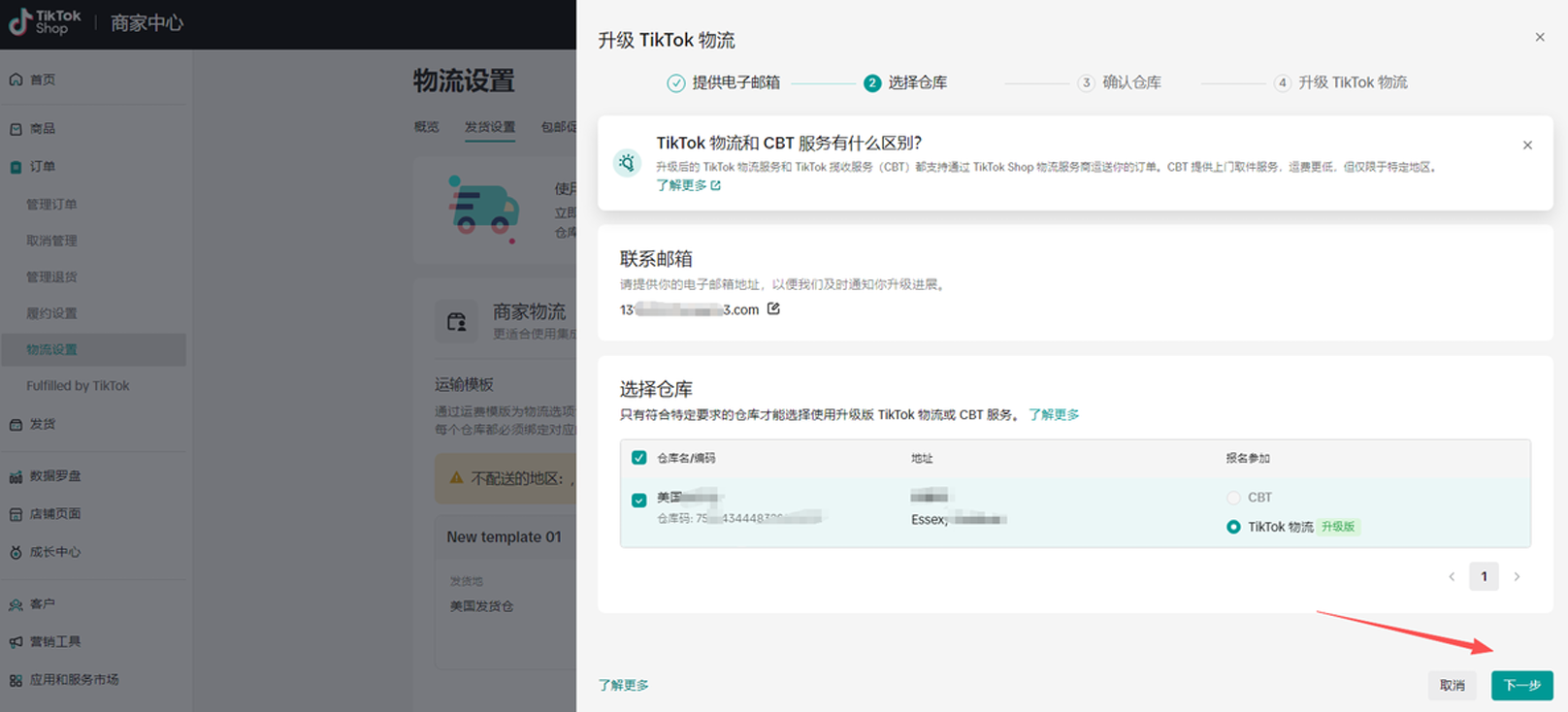Screen dimensions: 1568x712
Task: Click the products (商品) sidebar icon
Action: pos(16,129)
